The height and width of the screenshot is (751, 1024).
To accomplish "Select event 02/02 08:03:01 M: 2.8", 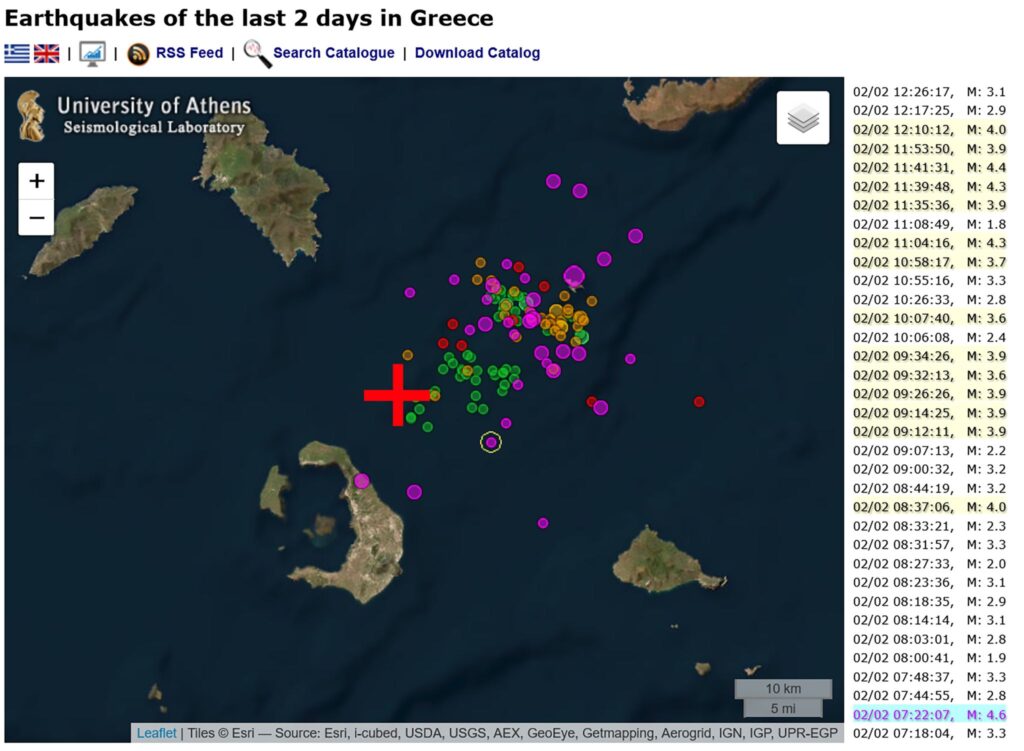I will (x=929, y=639).
